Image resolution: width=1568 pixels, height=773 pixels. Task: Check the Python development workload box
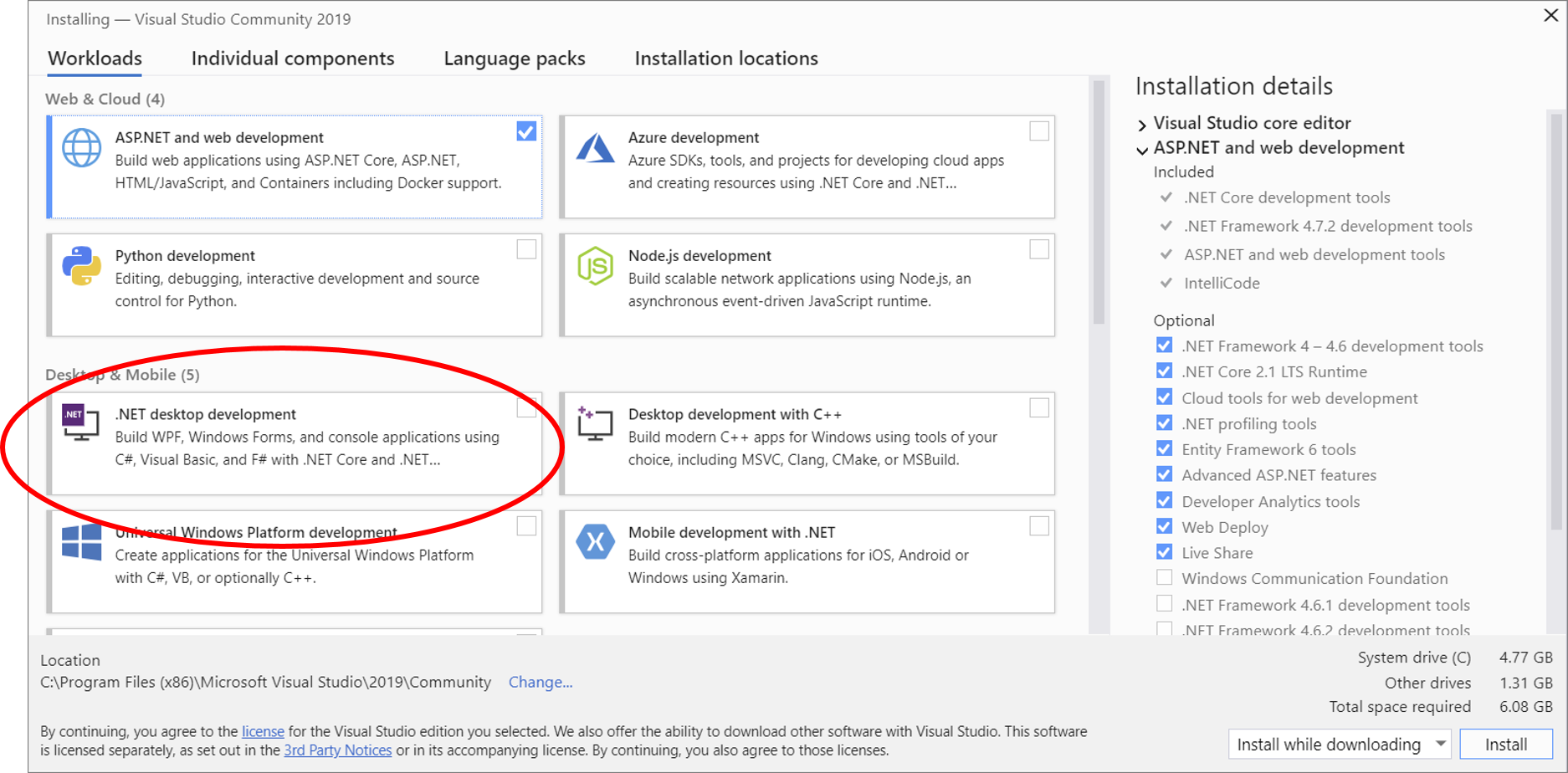coord(526,249)
